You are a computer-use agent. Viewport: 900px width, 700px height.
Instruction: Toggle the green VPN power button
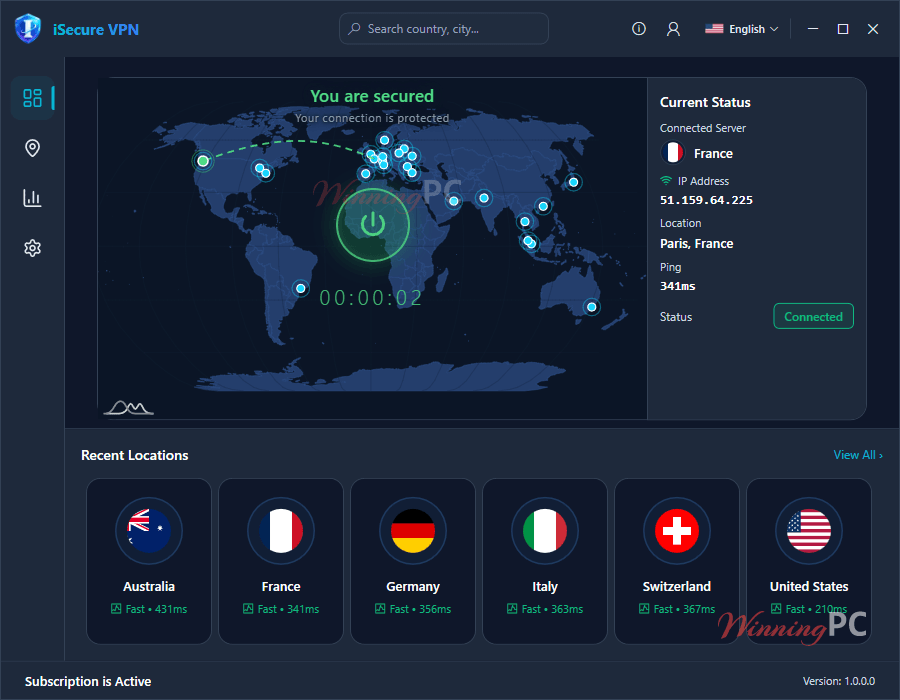[x=373, y=224]
